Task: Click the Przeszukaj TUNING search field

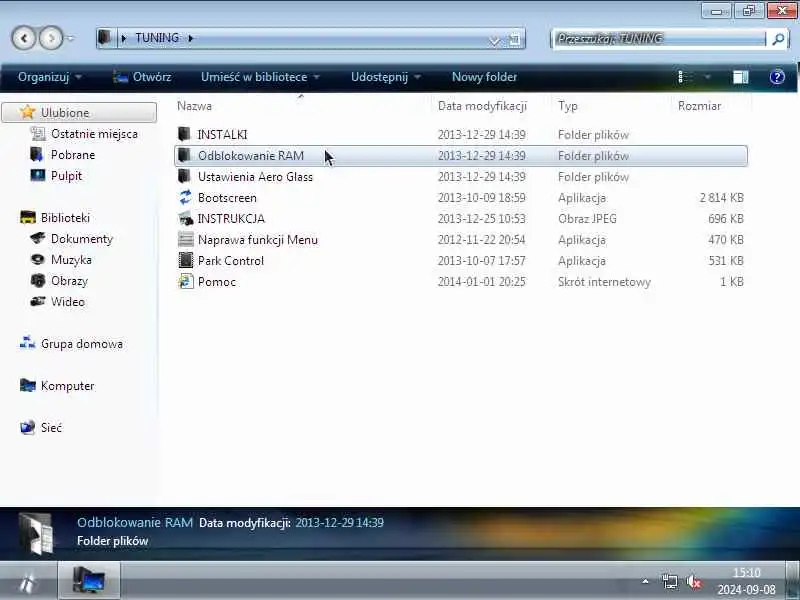Action: [x=659, y=39]
